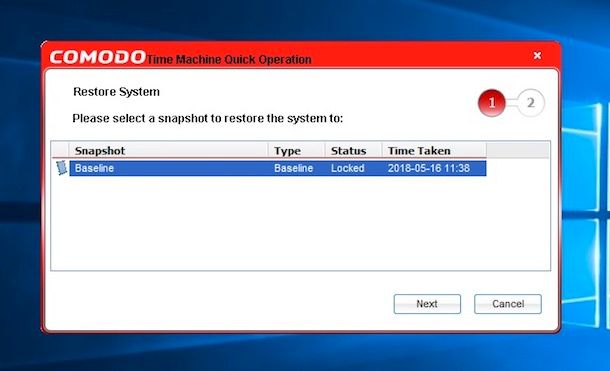
Task: Sort by the Snapshot column header
Action: pos(168,150)
